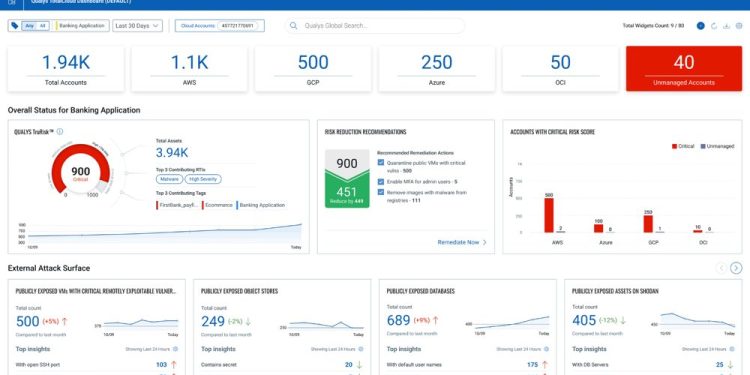750x375 pixels.
Task: Click the info icon in Object Stores insights
Action: coord(361,349)
